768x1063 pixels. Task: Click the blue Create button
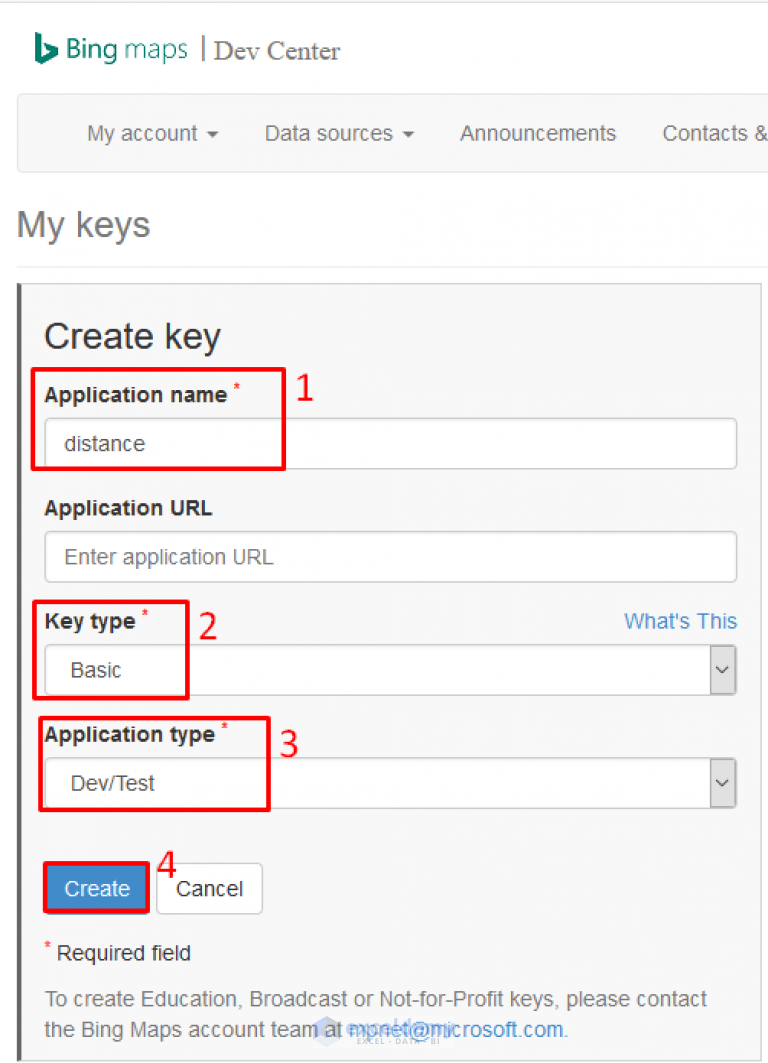point(97,888)
